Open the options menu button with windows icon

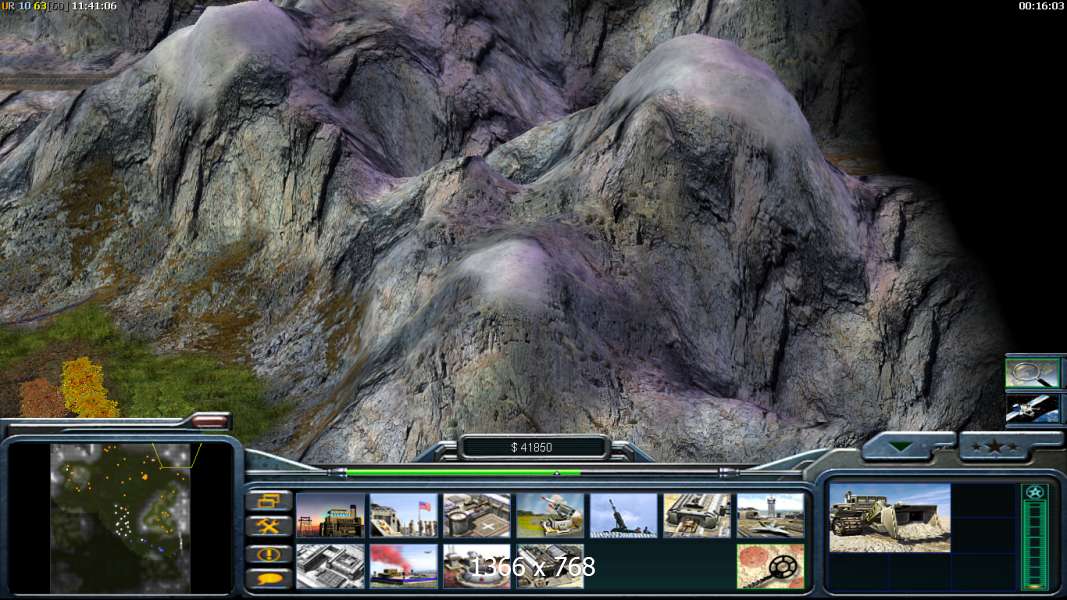tap(269, 501)
